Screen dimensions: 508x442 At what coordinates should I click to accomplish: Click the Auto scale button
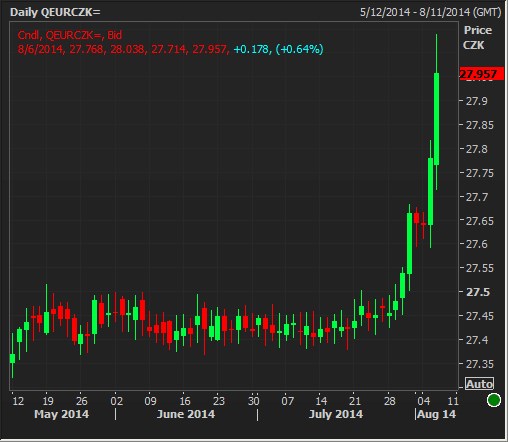(480, 384)
